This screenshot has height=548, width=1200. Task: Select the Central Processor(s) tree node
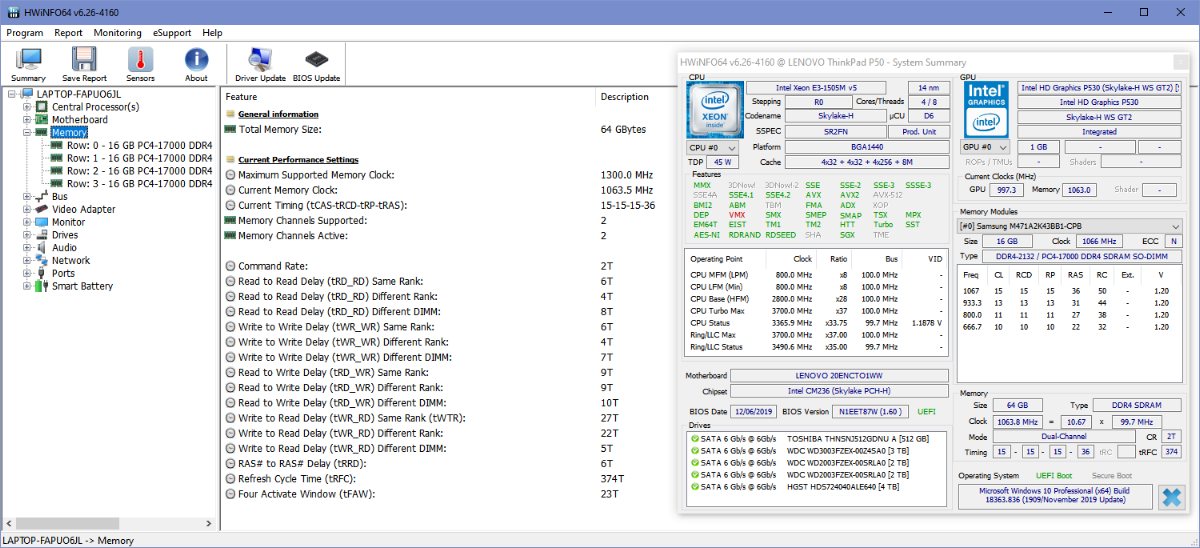coord(95,106)
